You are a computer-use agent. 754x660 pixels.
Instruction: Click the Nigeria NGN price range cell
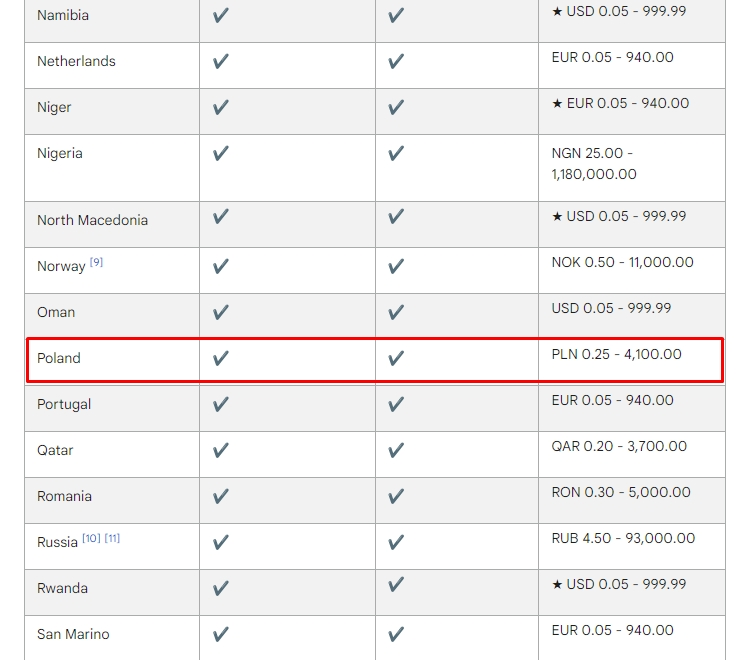click(594, 164)
